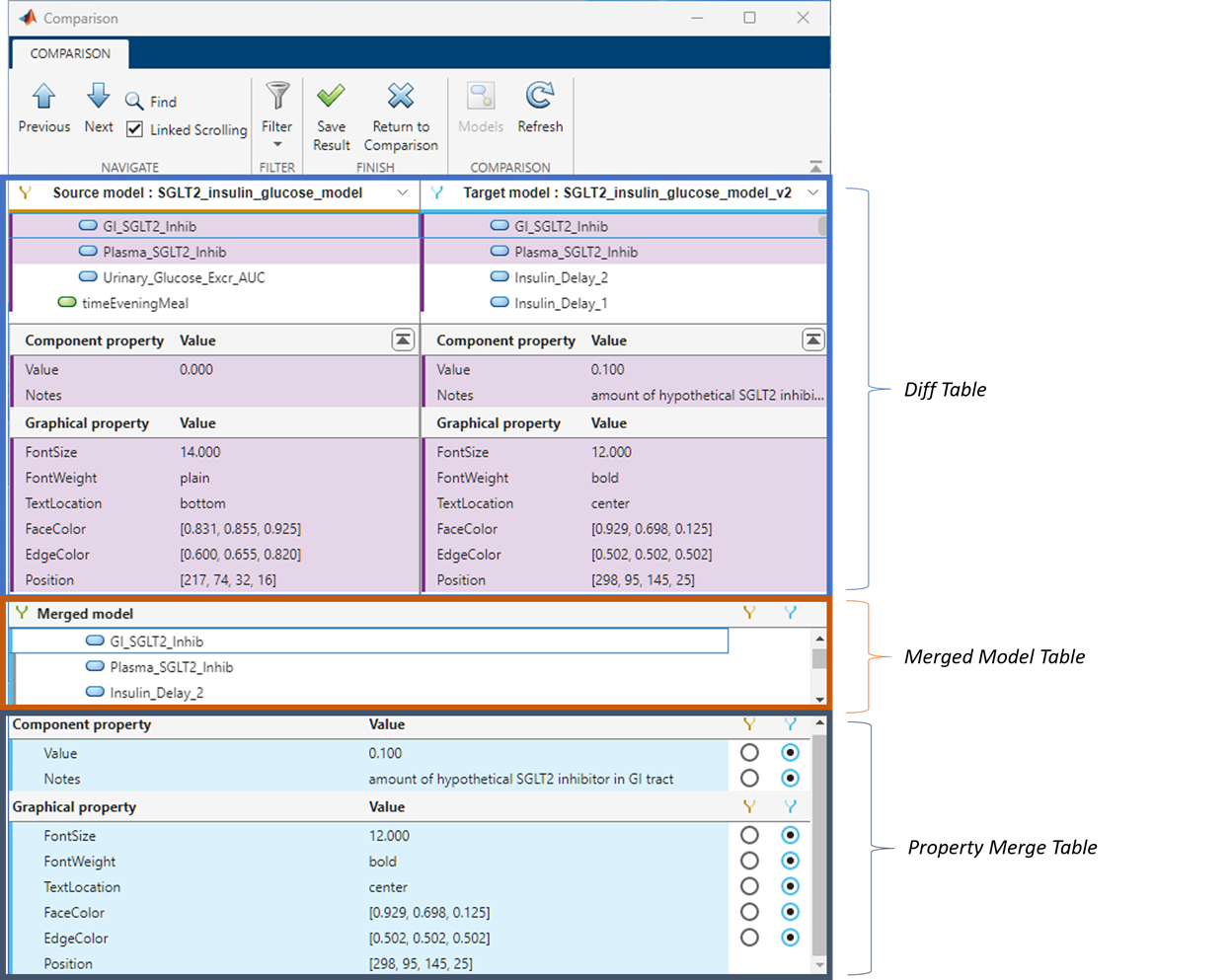Collapse the toolstrip ribbon
This screenshot has height=980, width=1231.
(x=815, y=167)
